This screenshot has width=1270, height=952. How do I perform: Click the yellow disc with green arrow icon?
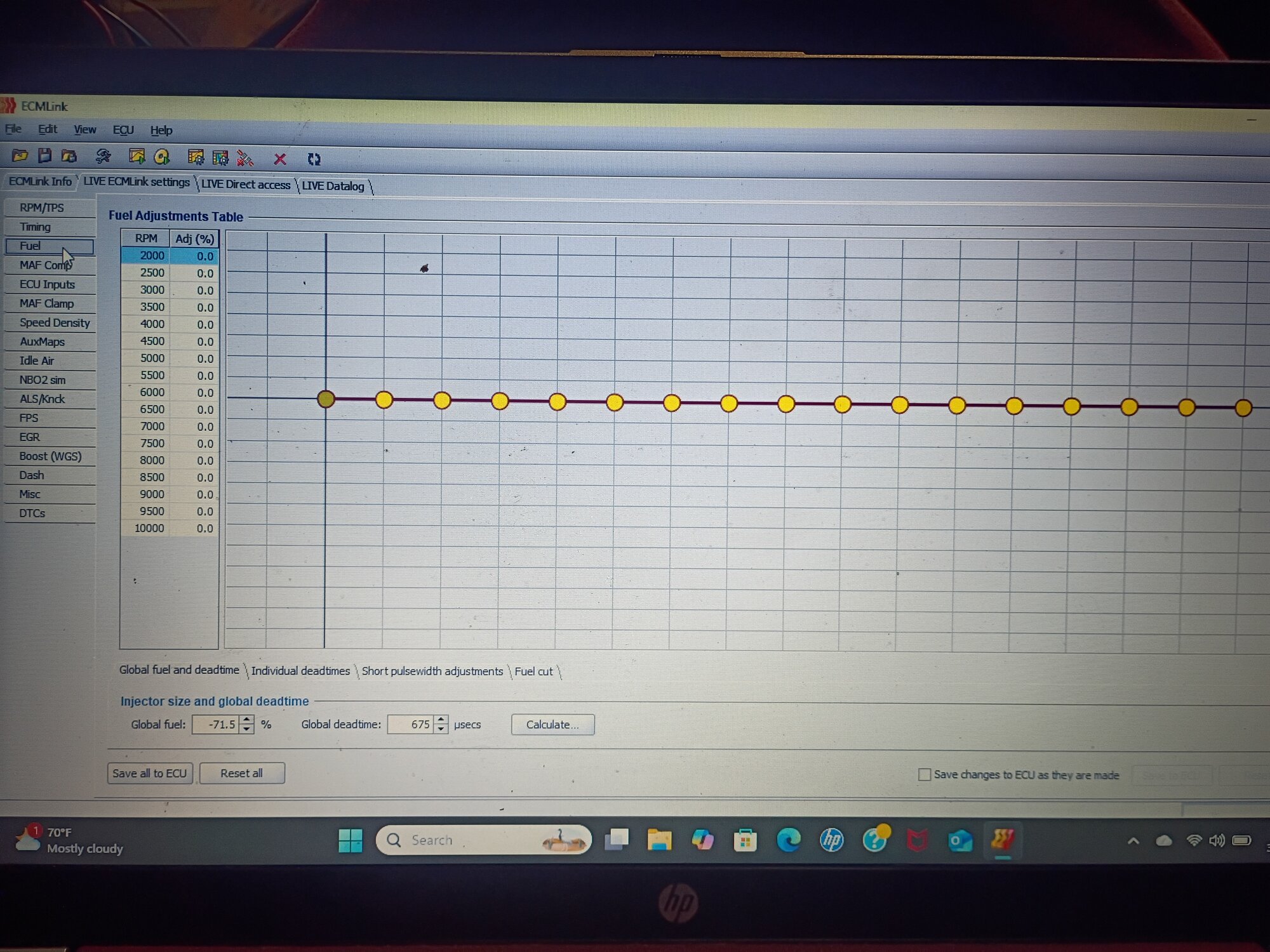pos(162,157)
